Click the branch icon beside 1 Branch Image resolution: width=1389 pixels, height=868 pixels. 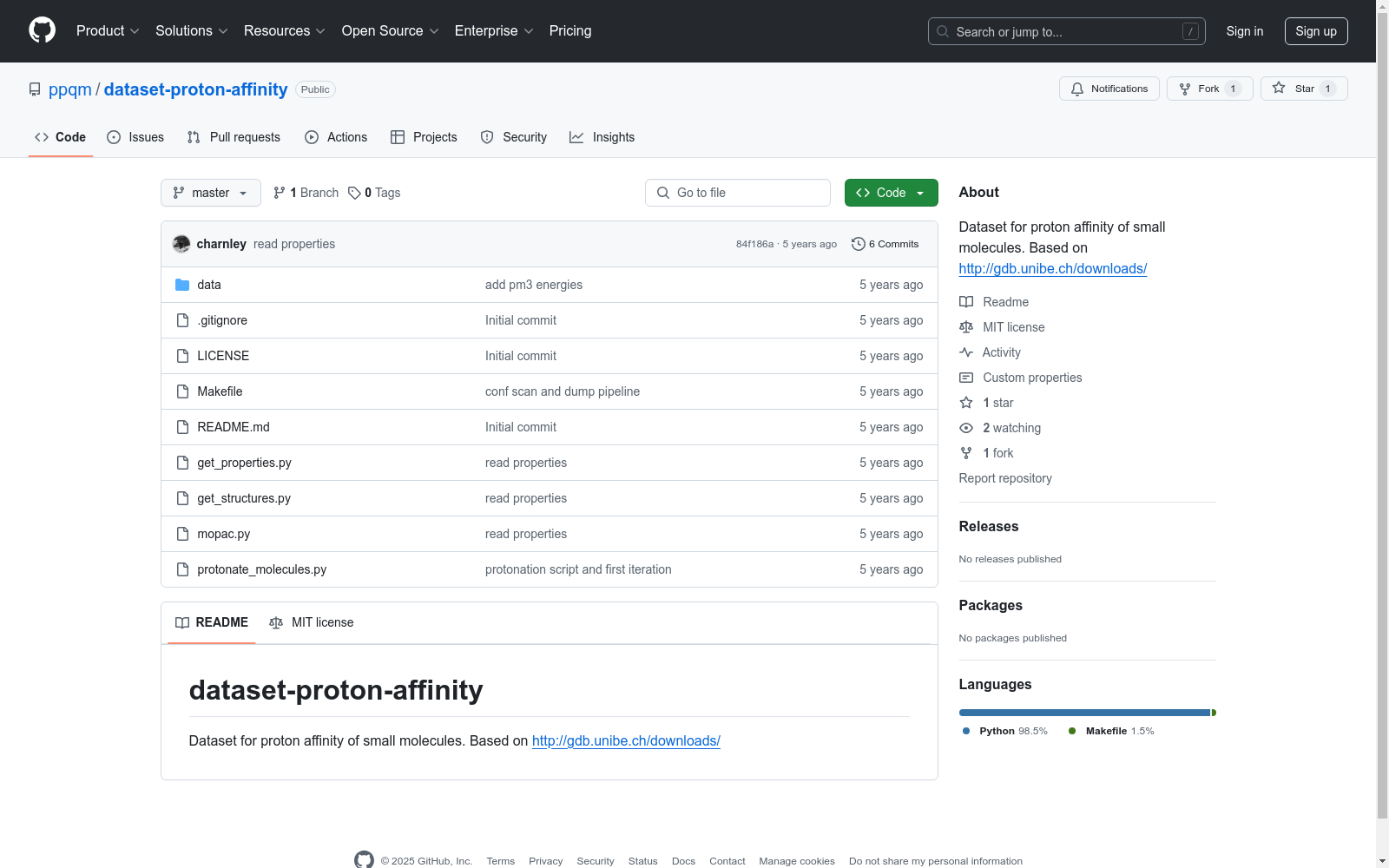tap(280, 193)
